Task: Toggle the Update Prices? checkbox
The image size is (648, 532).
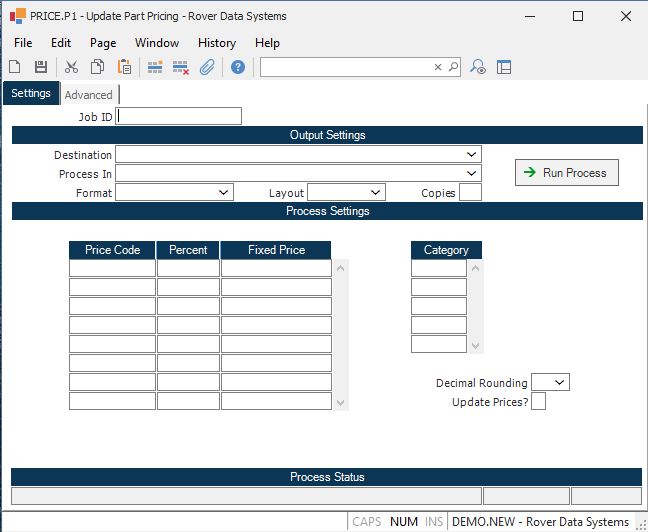Action: coord(538,402)
